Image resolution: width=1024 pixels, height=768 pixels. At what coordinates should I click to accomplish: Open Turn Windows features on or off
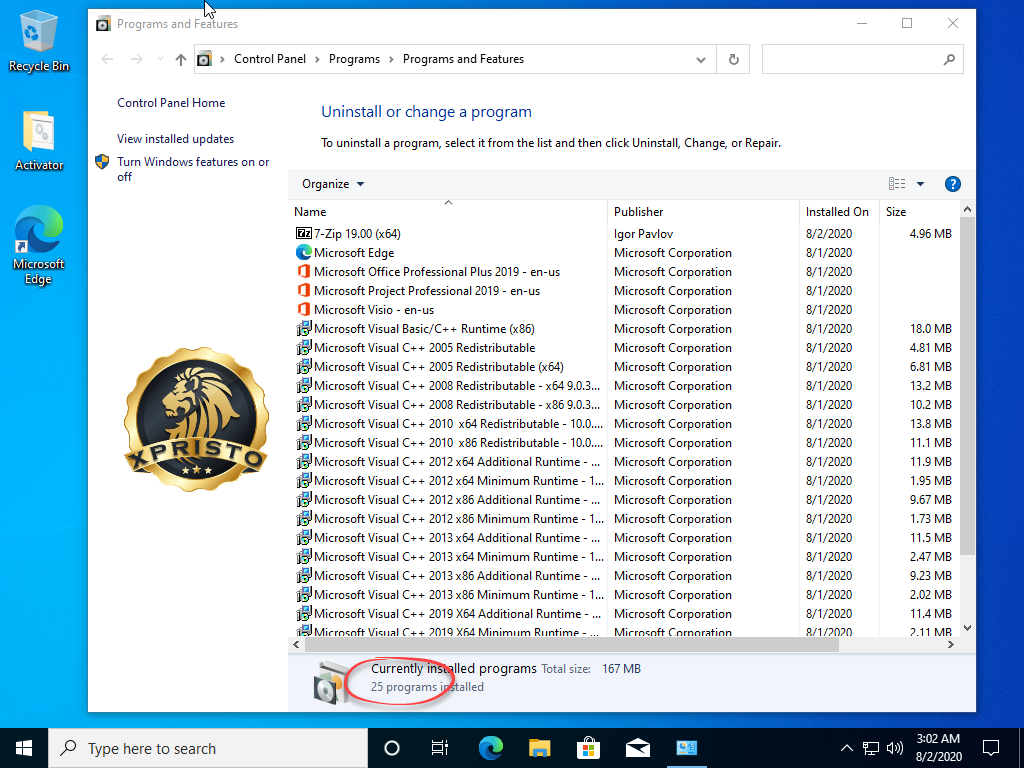[x=193, y=169]
